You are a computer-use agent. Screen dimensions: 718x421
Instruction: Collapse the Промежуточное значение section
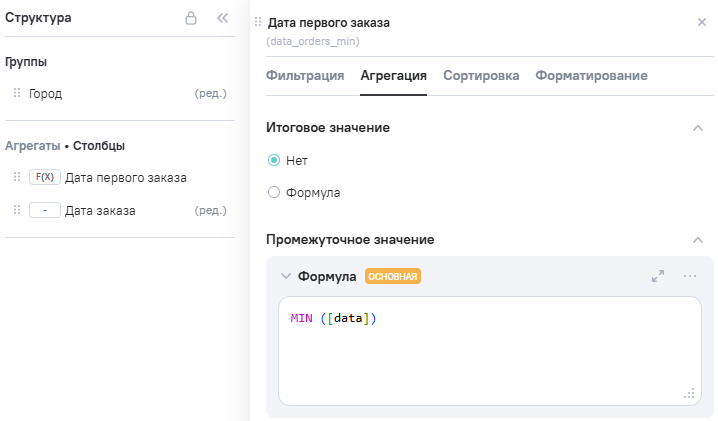point(697,240)
